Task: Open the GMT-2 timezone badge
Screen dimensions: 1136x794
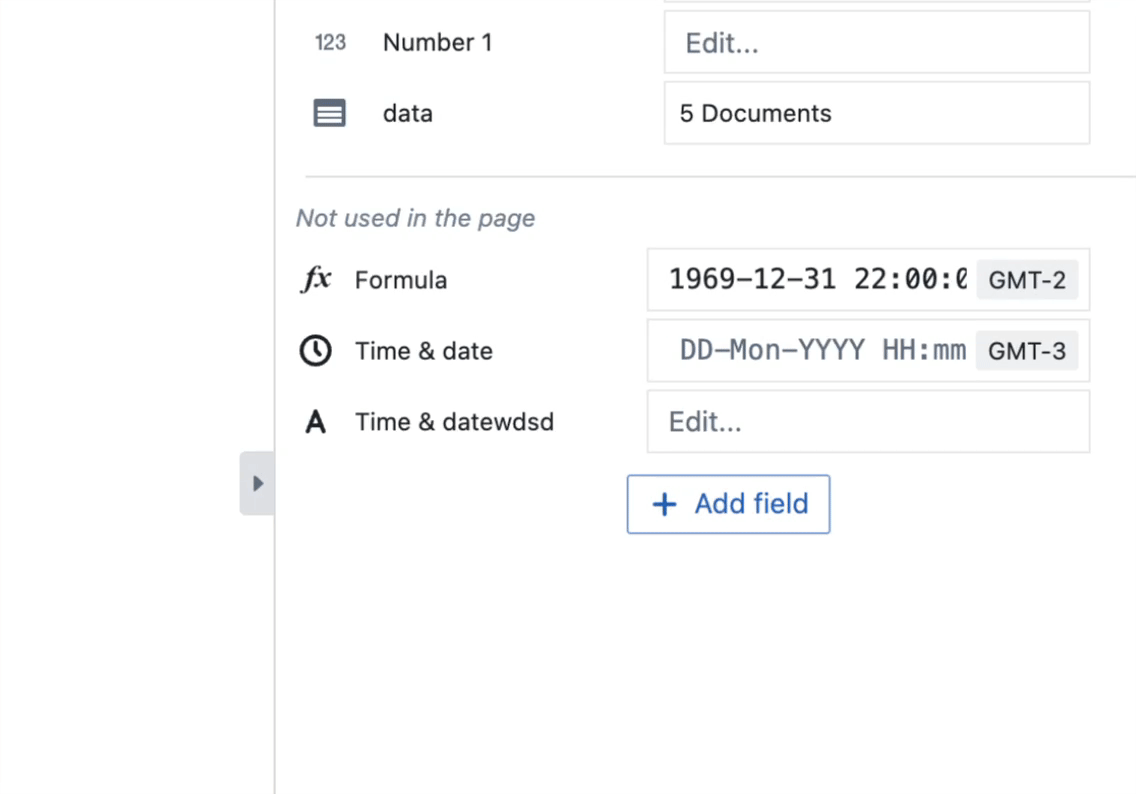Action: point(1027,280)
